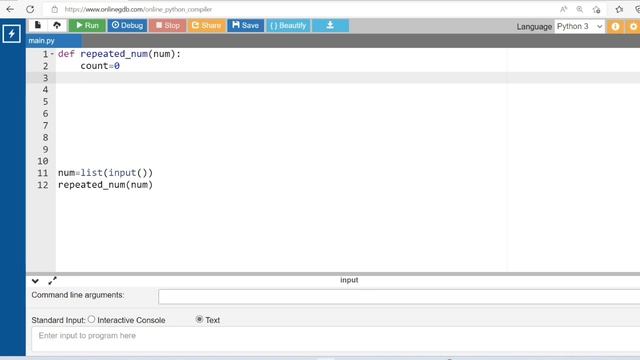This screenshot has width=640, height=360.
Task: Select the Interactive Console radio button
Action: [91, 320]
